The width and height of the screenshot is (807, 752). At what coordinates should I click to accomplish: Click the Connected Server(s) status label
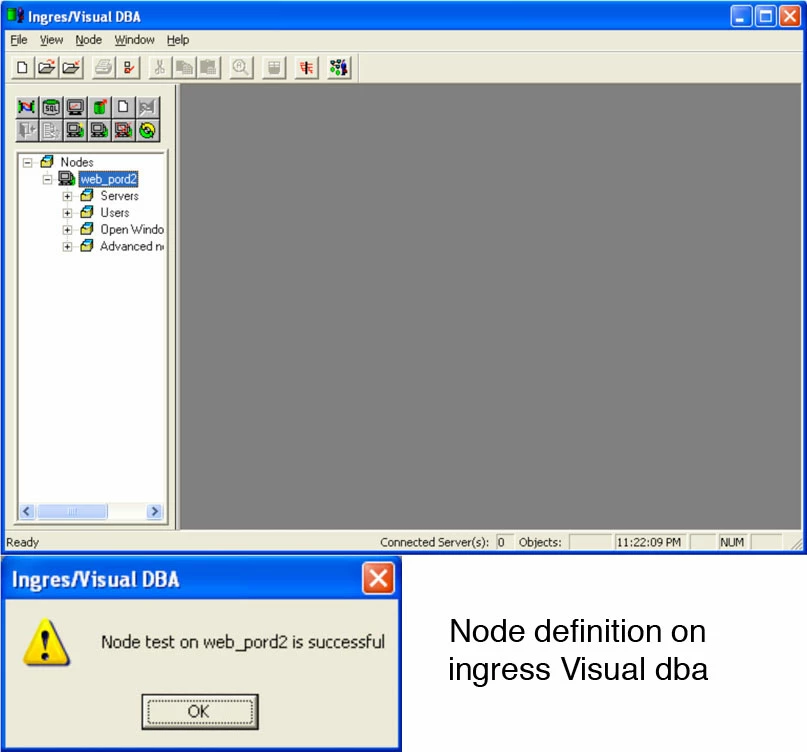click(434, 543)
